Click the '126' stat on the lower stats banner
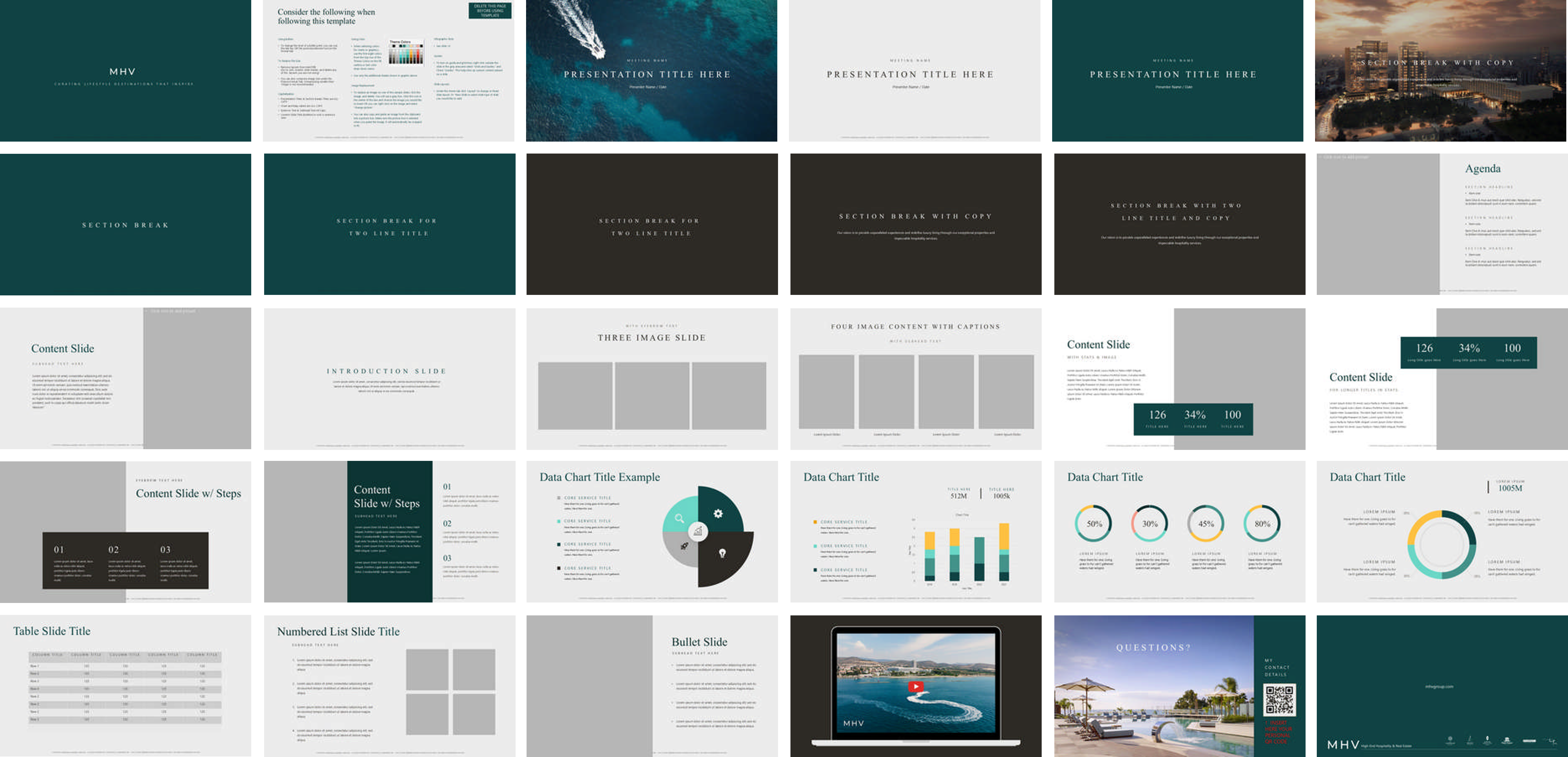The width and height of the screenshot is (1568, 757). [x=1157, y=415]
